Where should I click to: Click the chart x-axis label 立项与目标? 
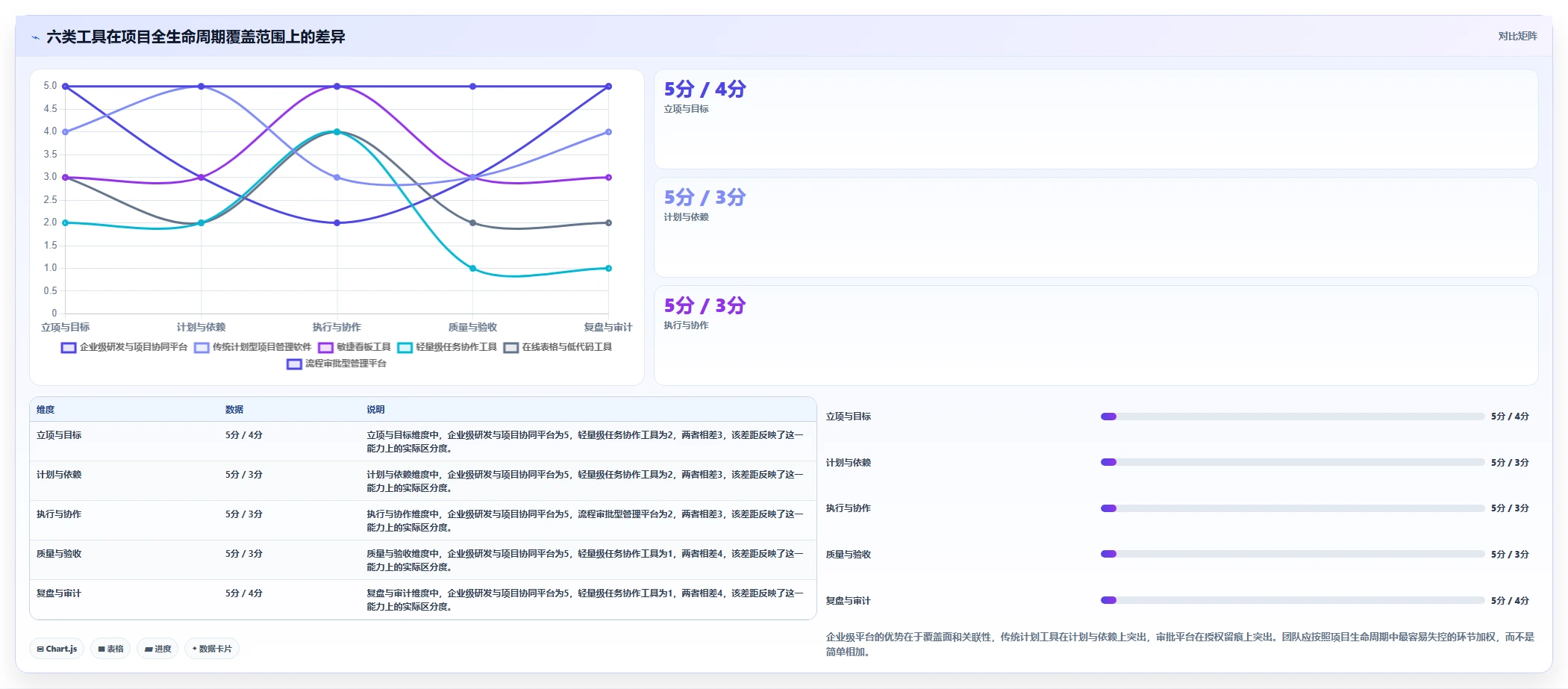click(x=66, y=327)
